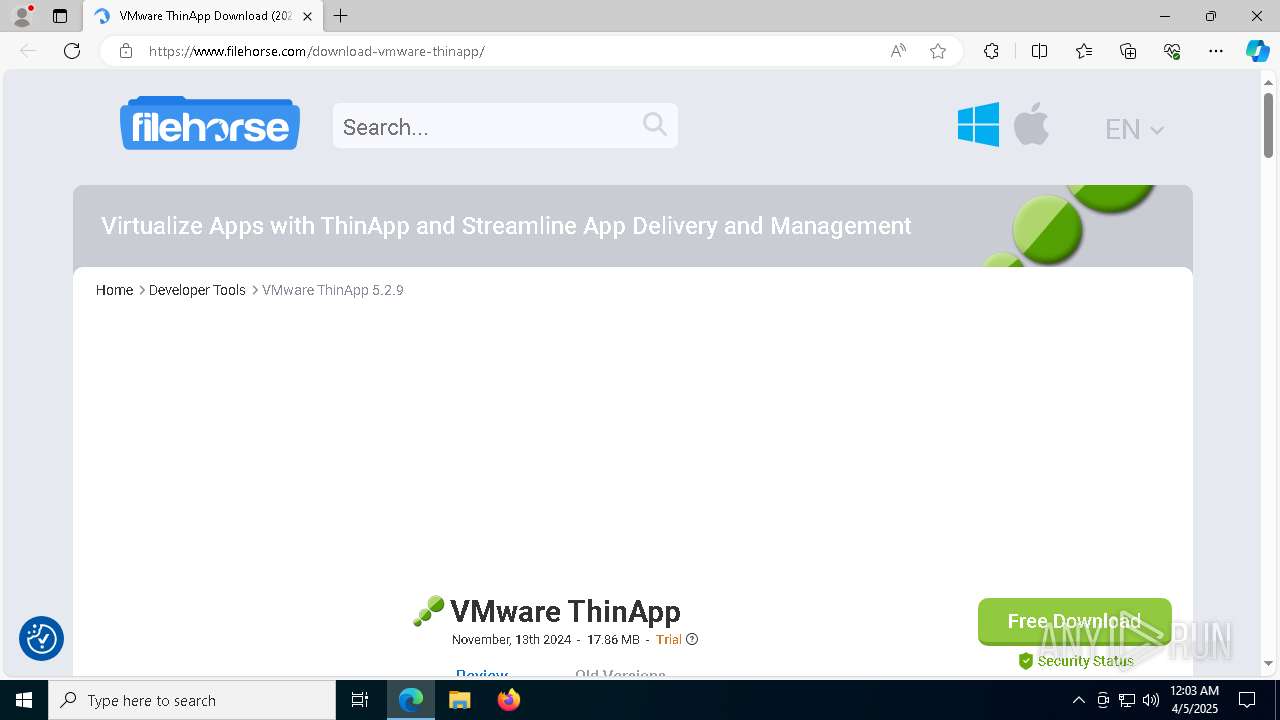Open the Extensions puzzle icon
The image size is (1280, 720).
991,51
